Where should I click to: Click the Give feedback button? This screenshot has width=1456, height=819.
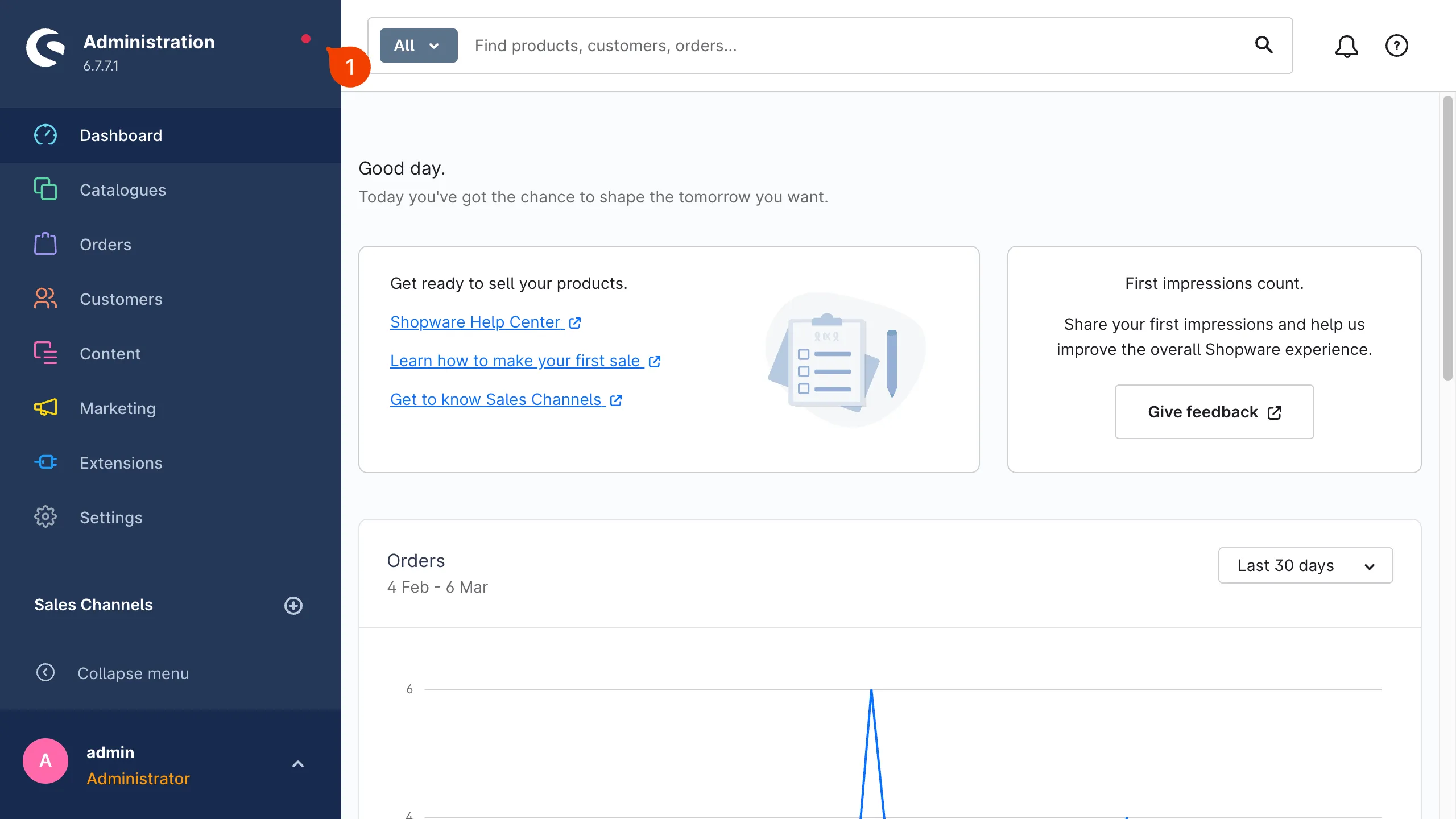click(1214, 411)
